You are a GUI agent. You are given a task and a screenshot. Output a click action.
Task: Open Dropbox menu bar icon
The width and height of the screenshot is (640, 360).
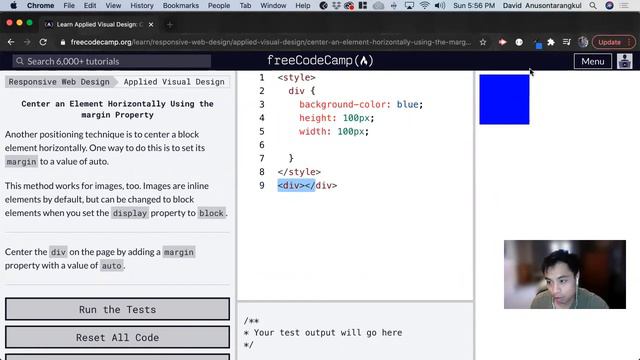336,5
